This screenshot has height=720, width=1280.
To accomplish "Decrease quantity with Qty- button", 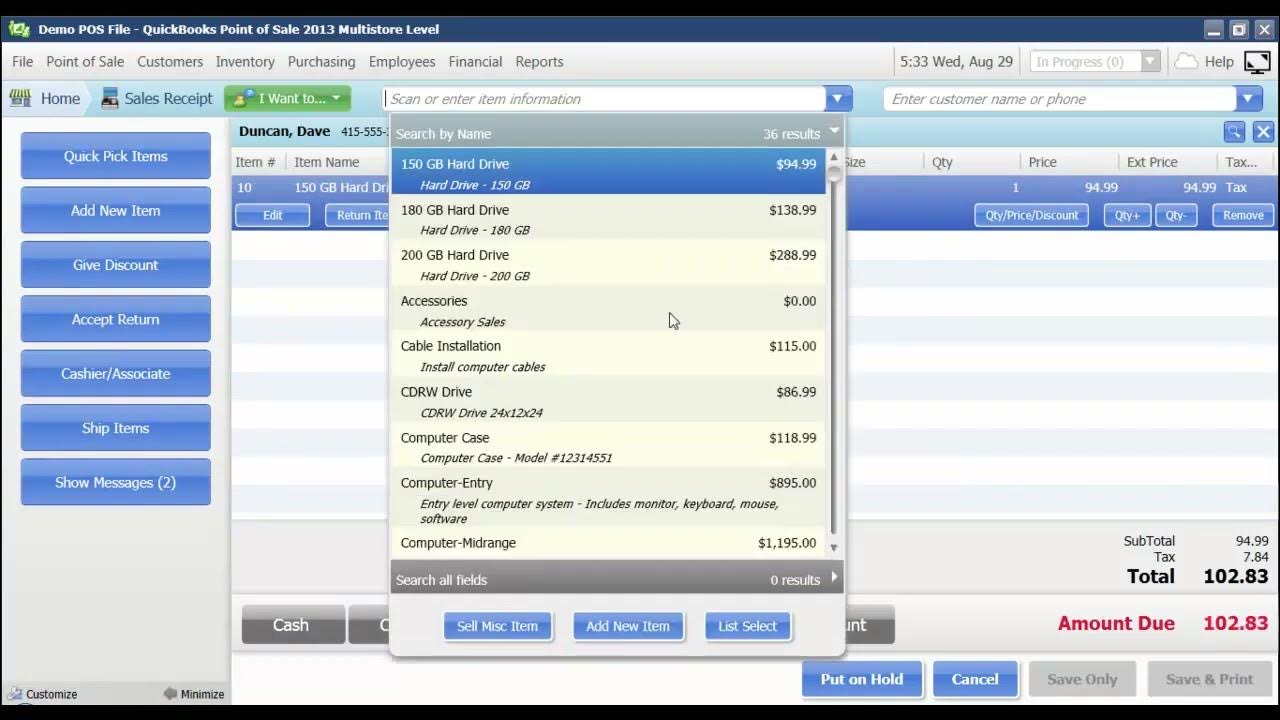I will coord(1176,215).
